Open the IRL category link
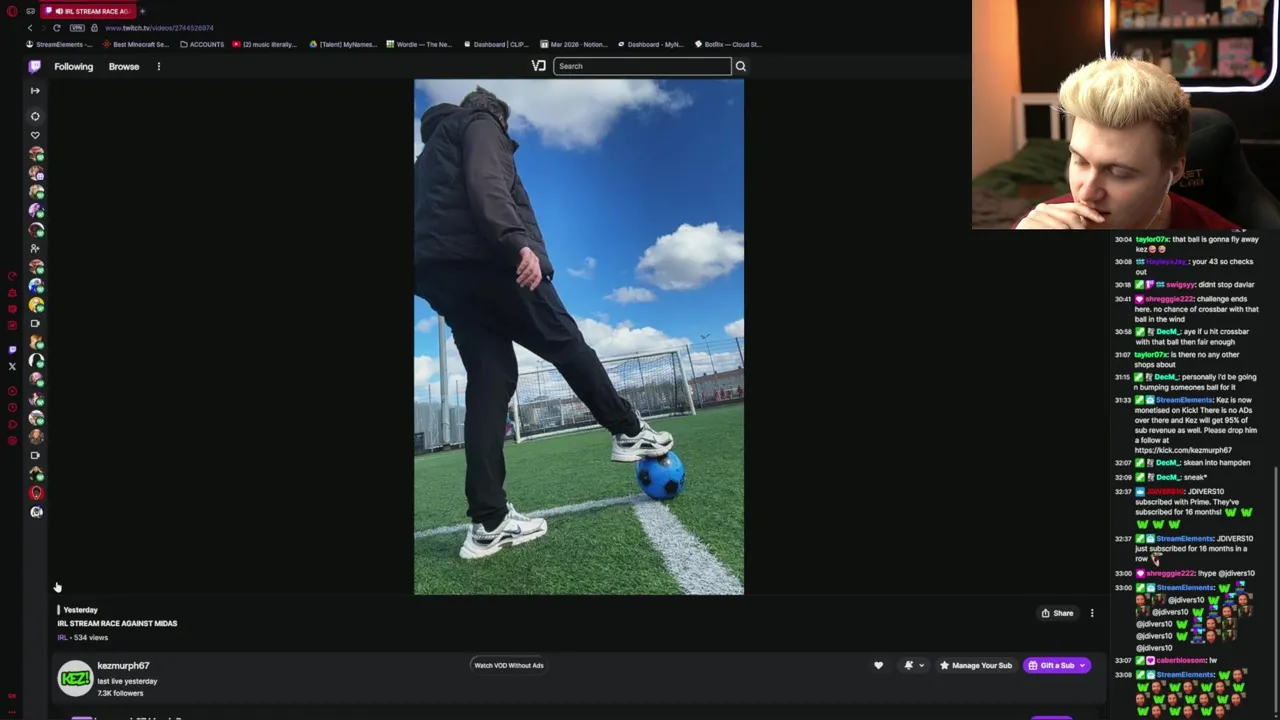The height and width of the screenshot is (720, 1280). (62, 637)
